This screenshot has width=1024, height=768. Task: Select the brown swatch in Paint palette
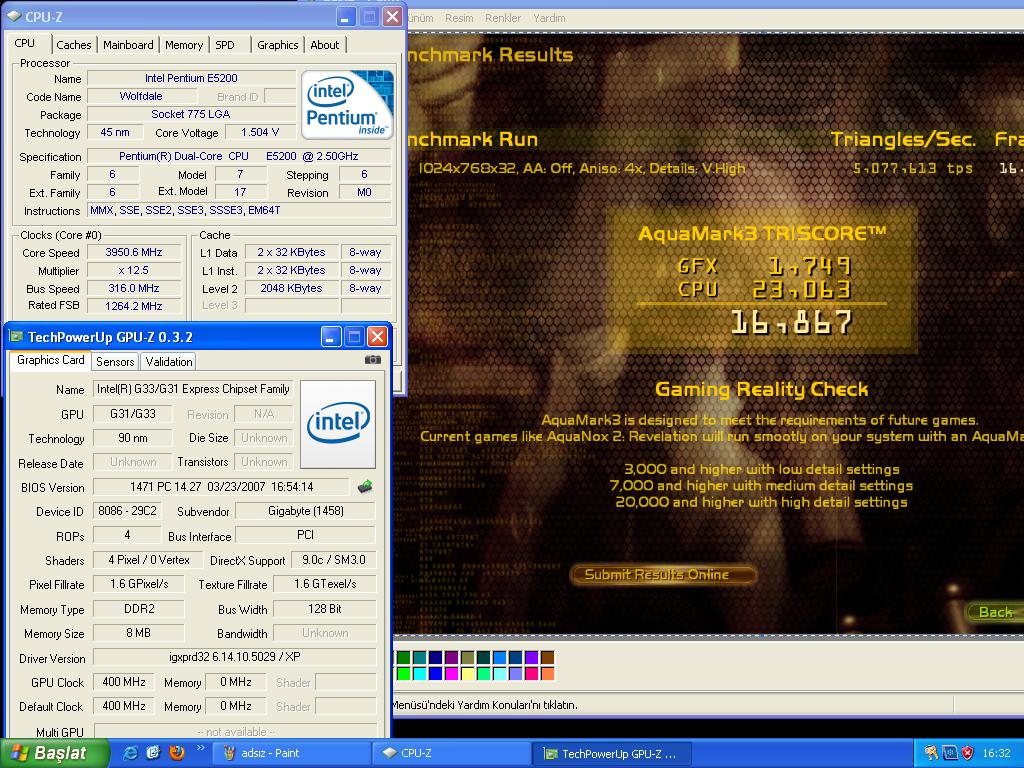[x=547, y=658]
